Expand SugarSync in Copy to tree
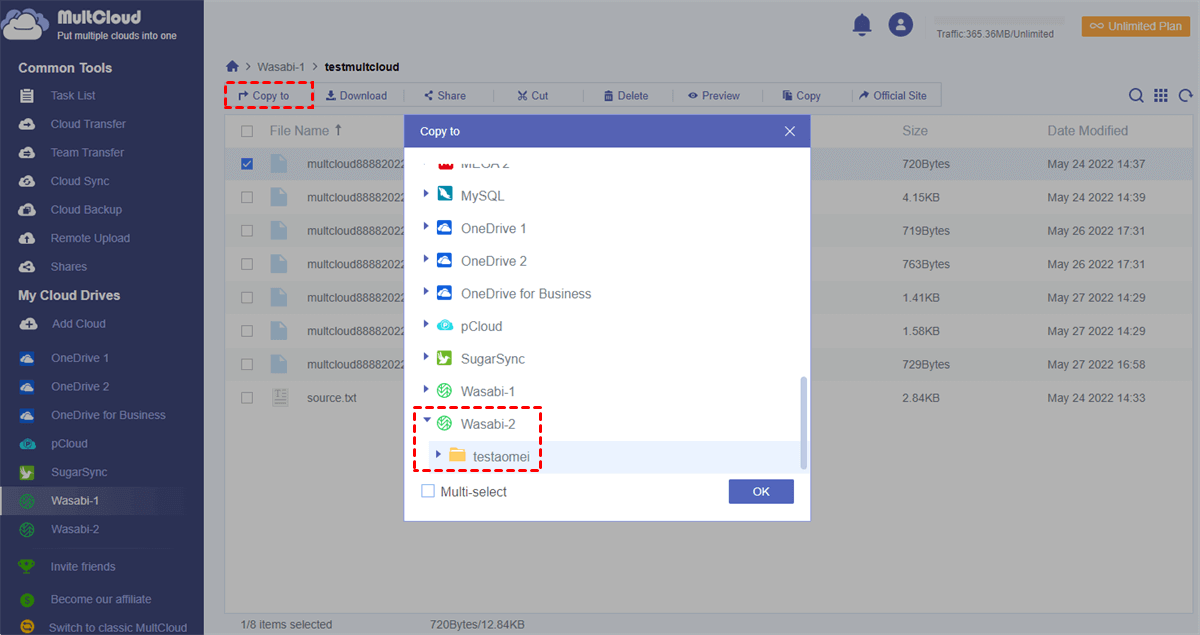The image size is (1200, 635). (427, 357)
